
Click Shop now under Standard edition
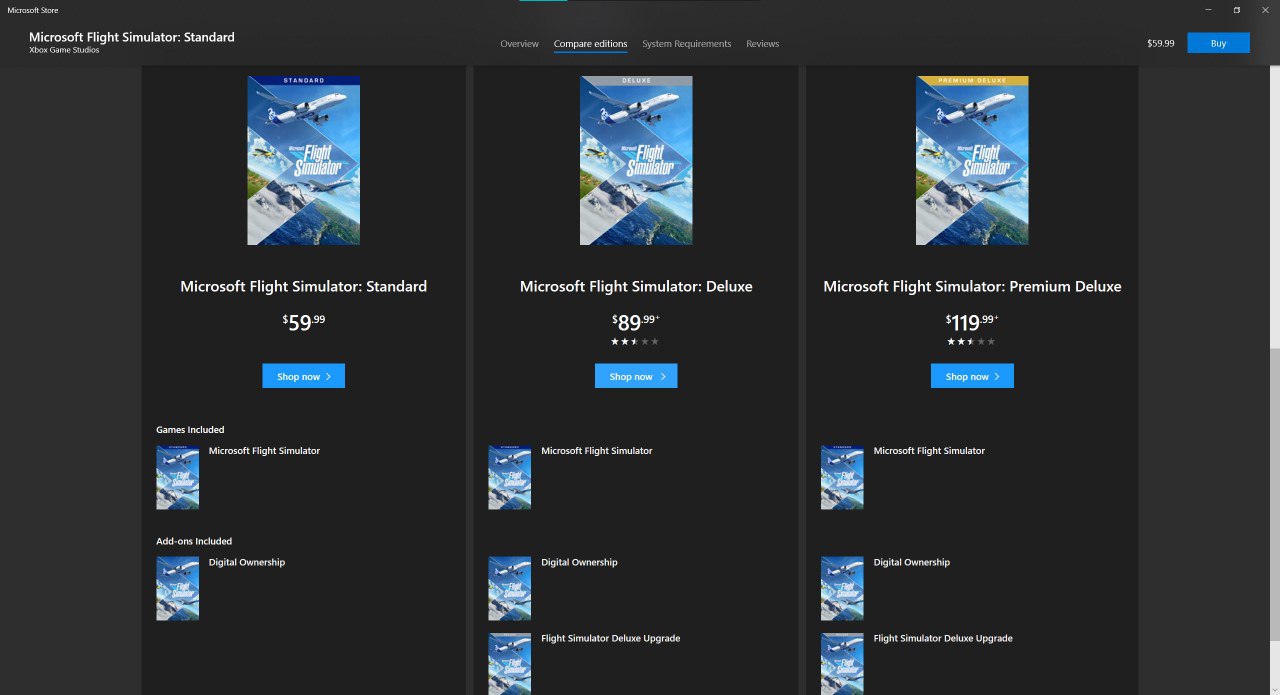click(x=303, y=376)
